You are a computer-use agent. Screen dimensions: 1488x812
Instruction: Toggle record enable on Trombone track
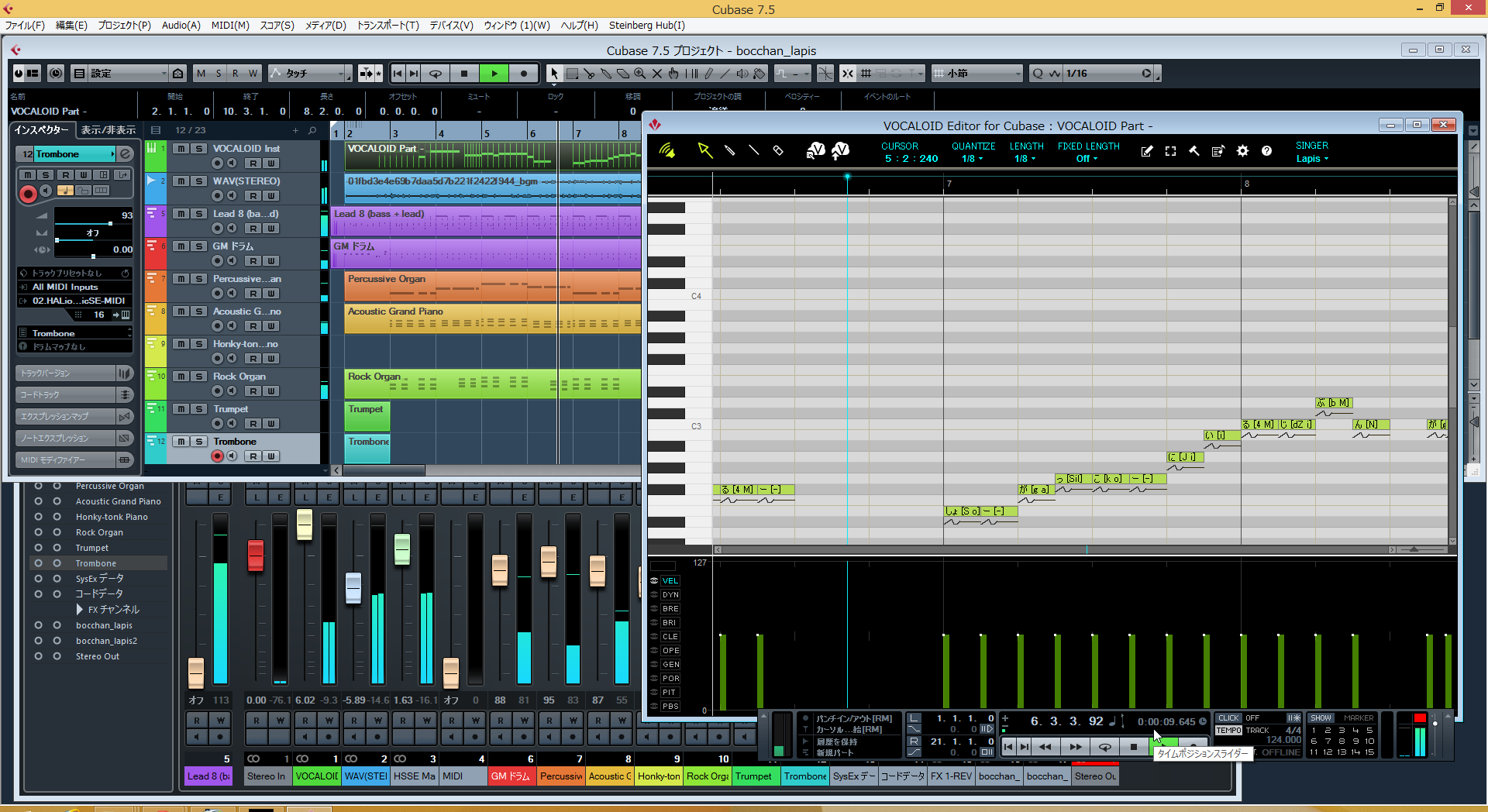217,456
